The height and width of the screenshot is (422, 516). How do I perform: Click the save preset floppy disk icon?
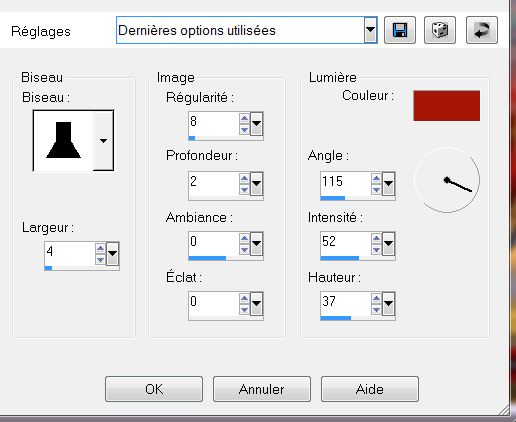pos(400,30)
